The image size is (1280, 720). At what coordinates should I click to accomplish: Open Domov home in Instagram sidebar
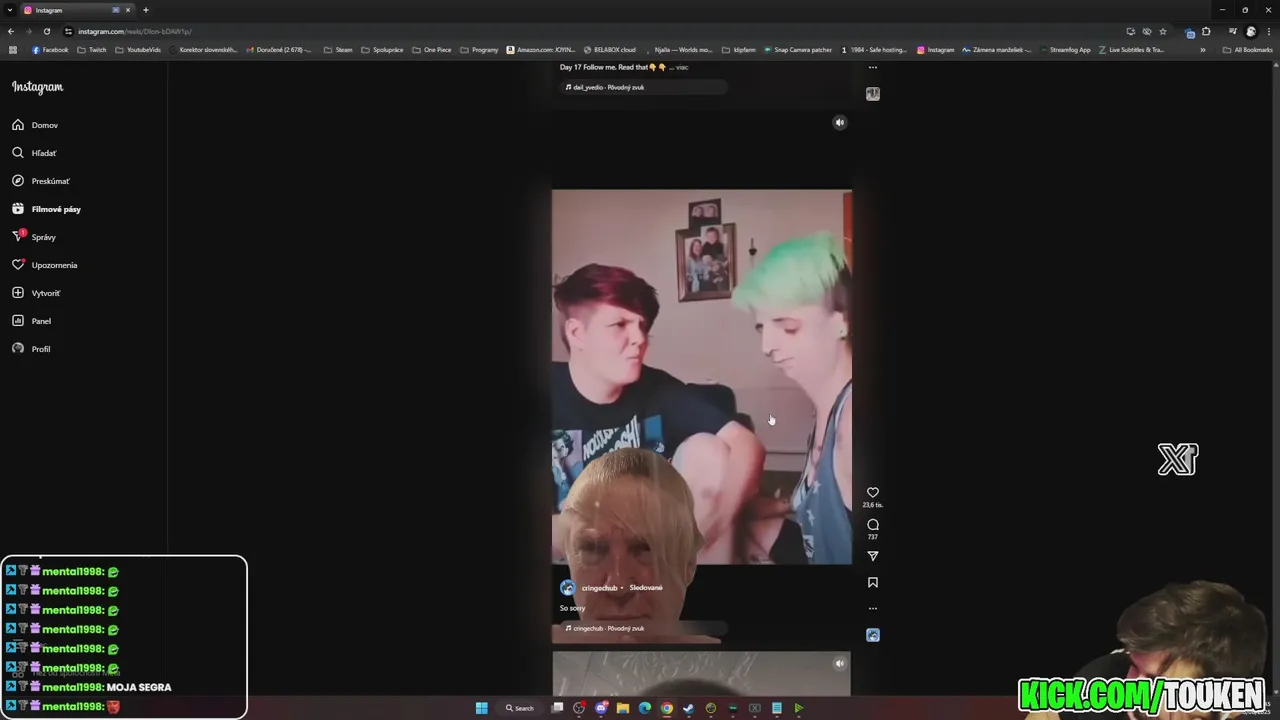[35, 125]
